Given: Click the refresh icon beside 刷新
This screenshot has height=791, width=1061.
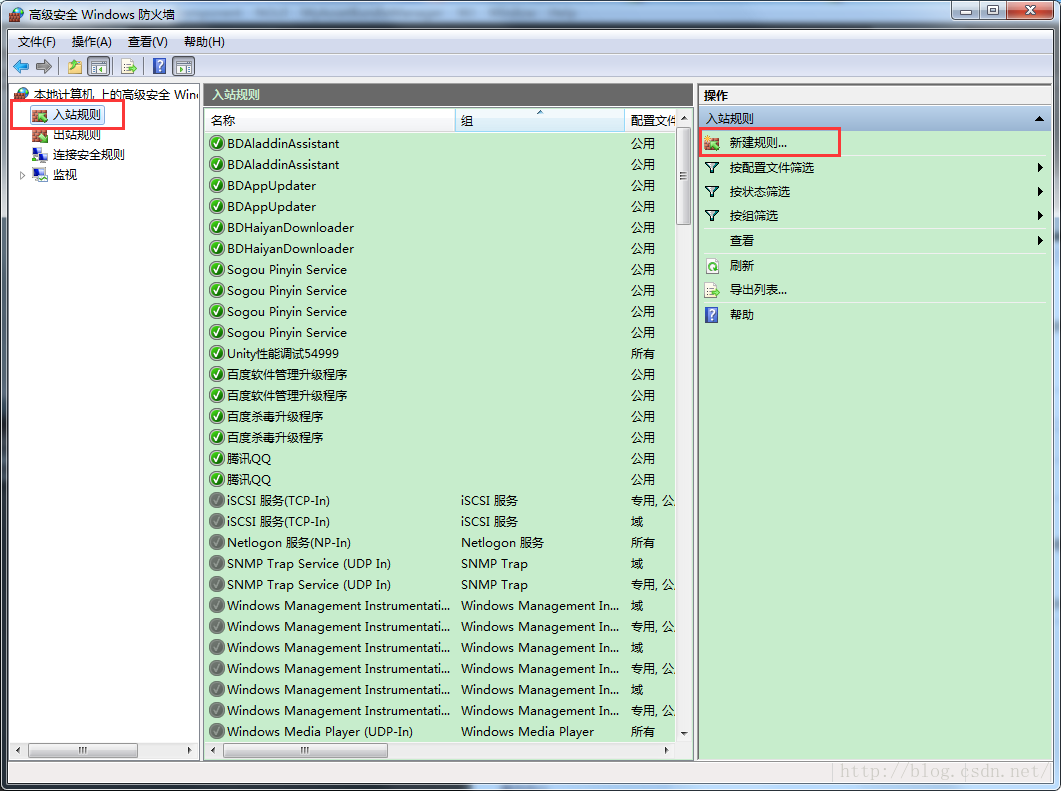Looking at the screenshot, I should [712, 266].
